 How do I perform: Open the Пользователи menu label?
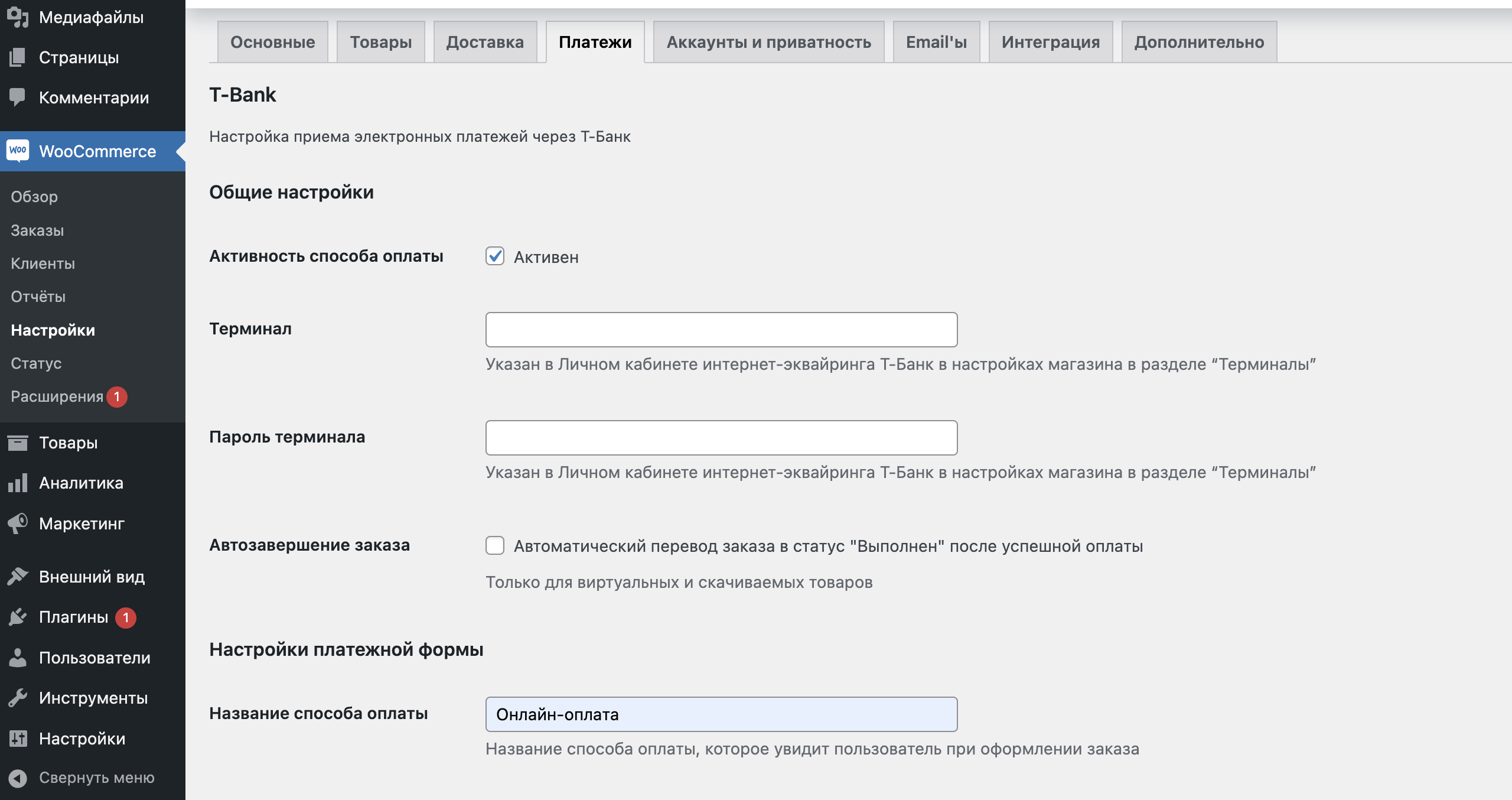tap(95, 658)
